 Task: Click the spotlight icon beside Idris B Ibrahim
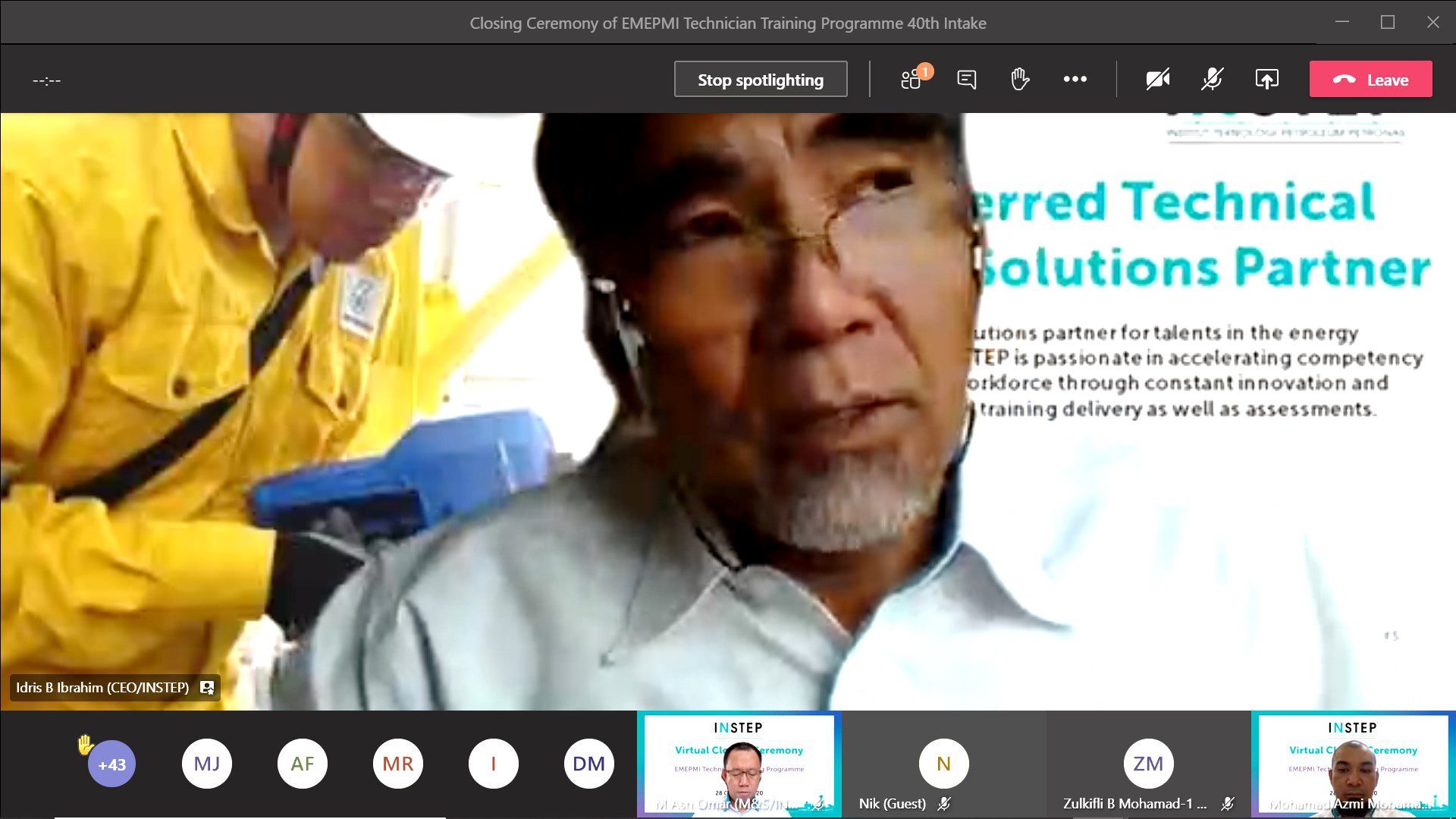207,688
